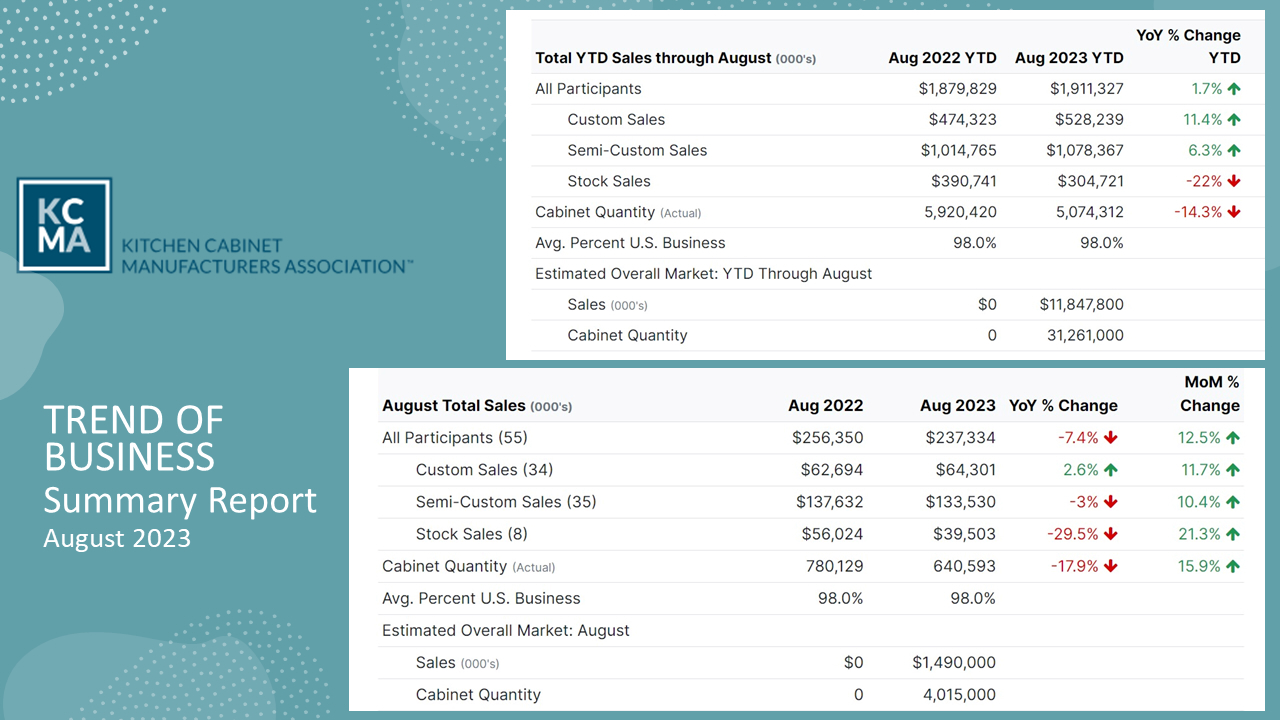Screen dimensions: 1280x720
Task: Click Kitchen Cabinet Manufacturers Association text
Action: 266,256
